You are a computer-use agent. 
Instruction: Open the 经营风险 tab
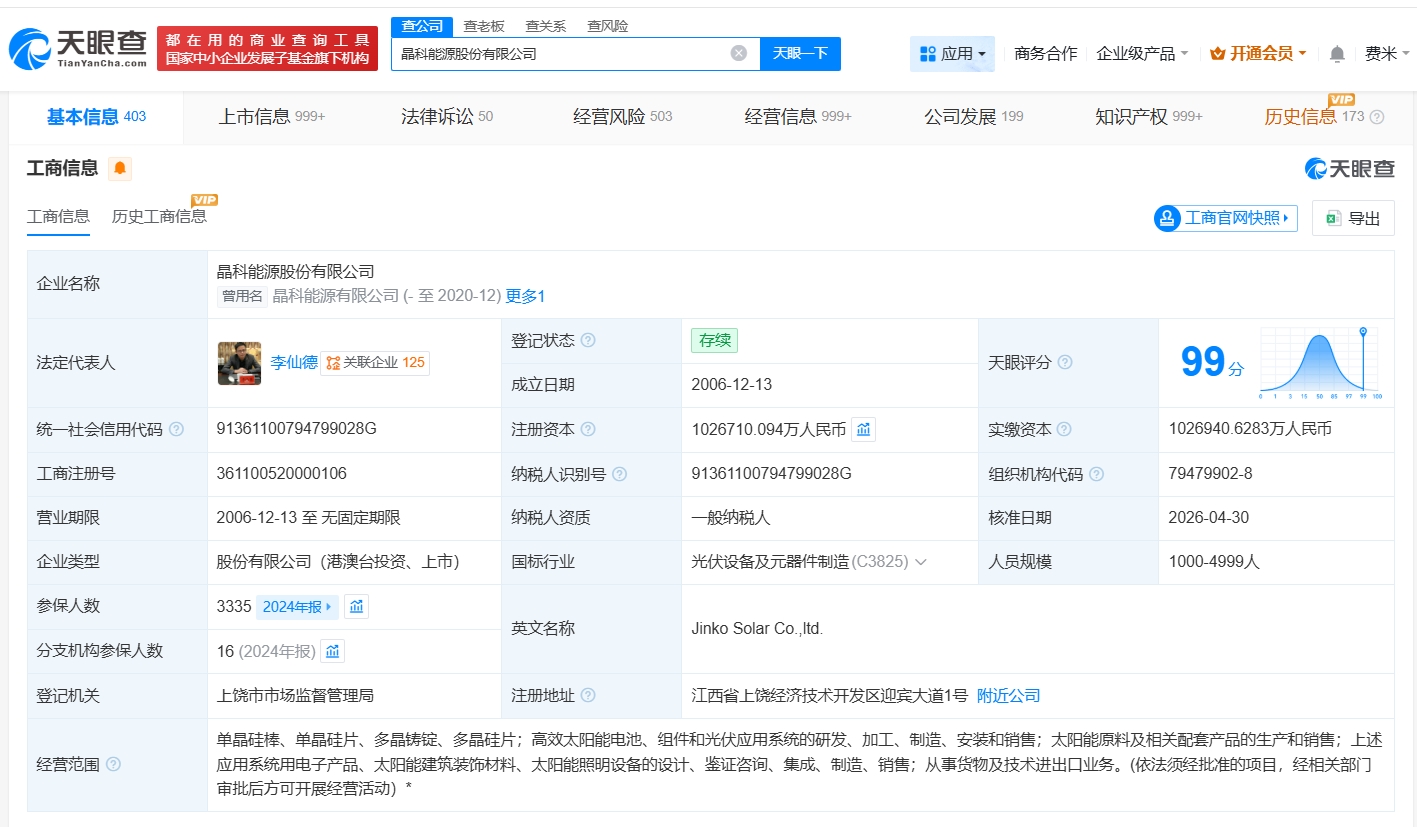pyautogui.click(x=622, y=117)
